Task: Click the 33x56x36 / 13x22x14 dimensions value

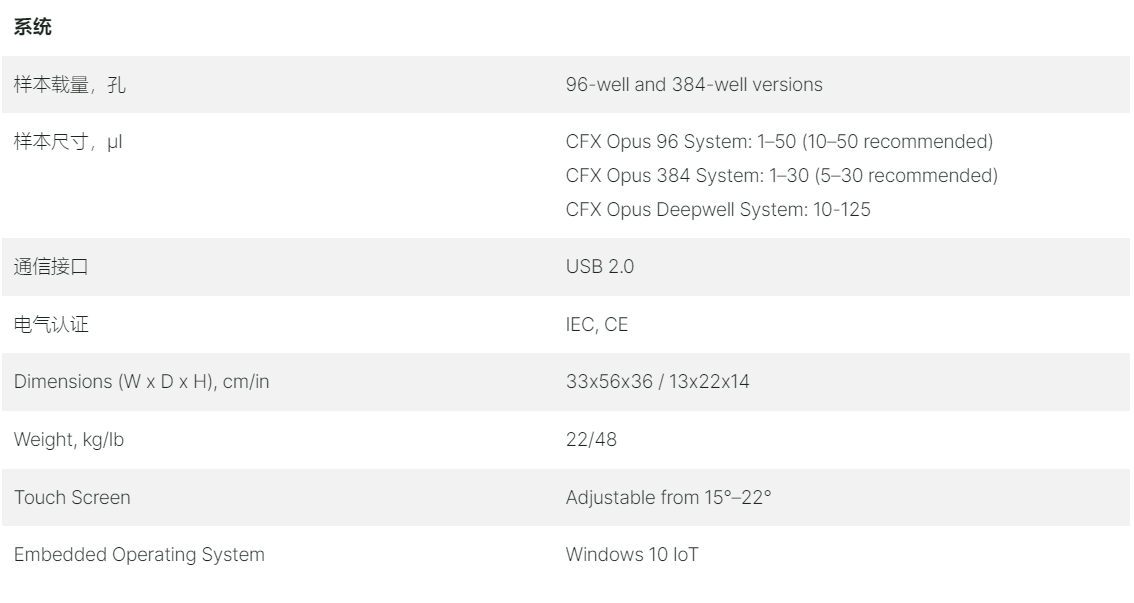Action: click(x=657, y=381)
